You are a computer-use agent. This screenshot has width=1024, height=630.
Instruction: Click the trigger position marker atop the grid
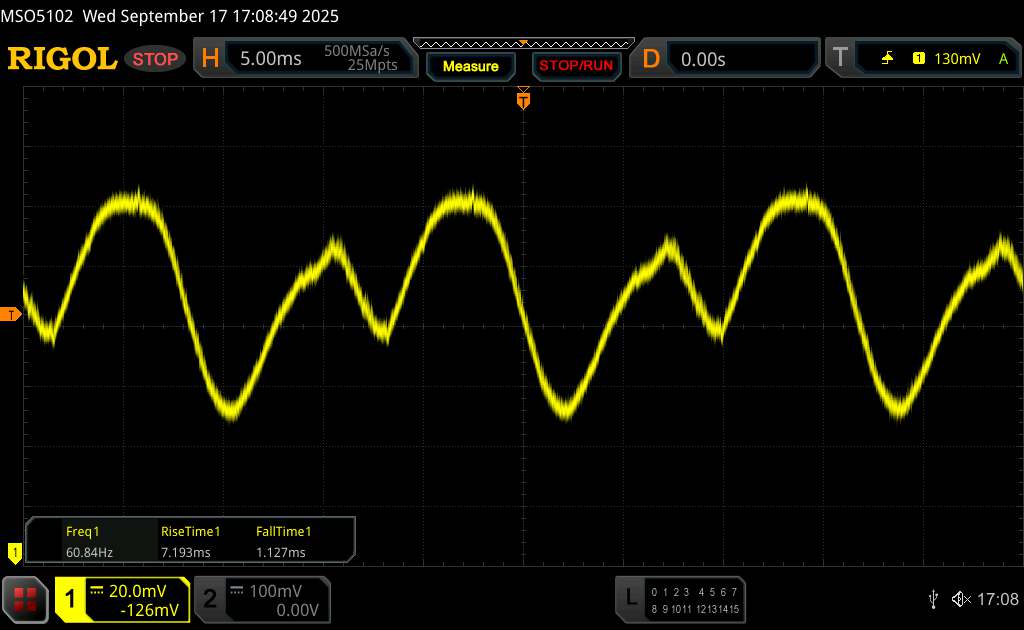coord(522,98)
